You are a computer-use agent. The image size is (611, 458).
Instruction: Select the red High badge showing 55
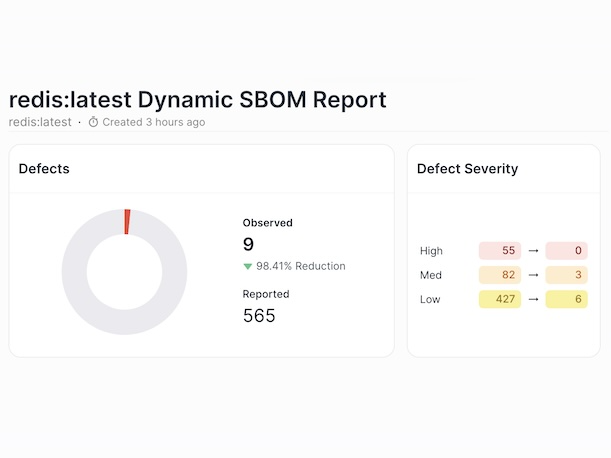point(500,251)
